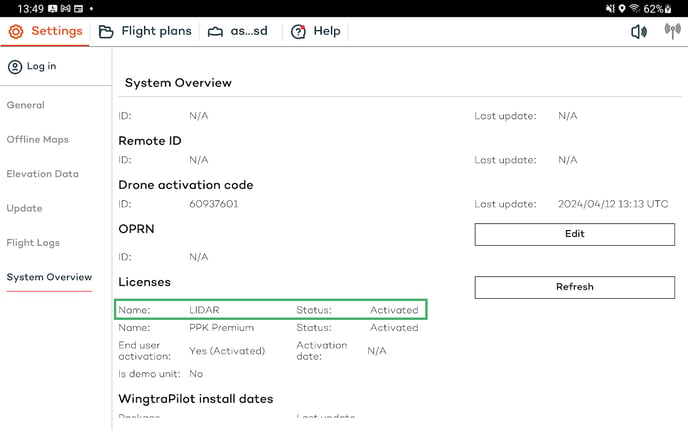Select drone activation code 60937601
This screenshot has width=688, height=430.
coord(214,204)
